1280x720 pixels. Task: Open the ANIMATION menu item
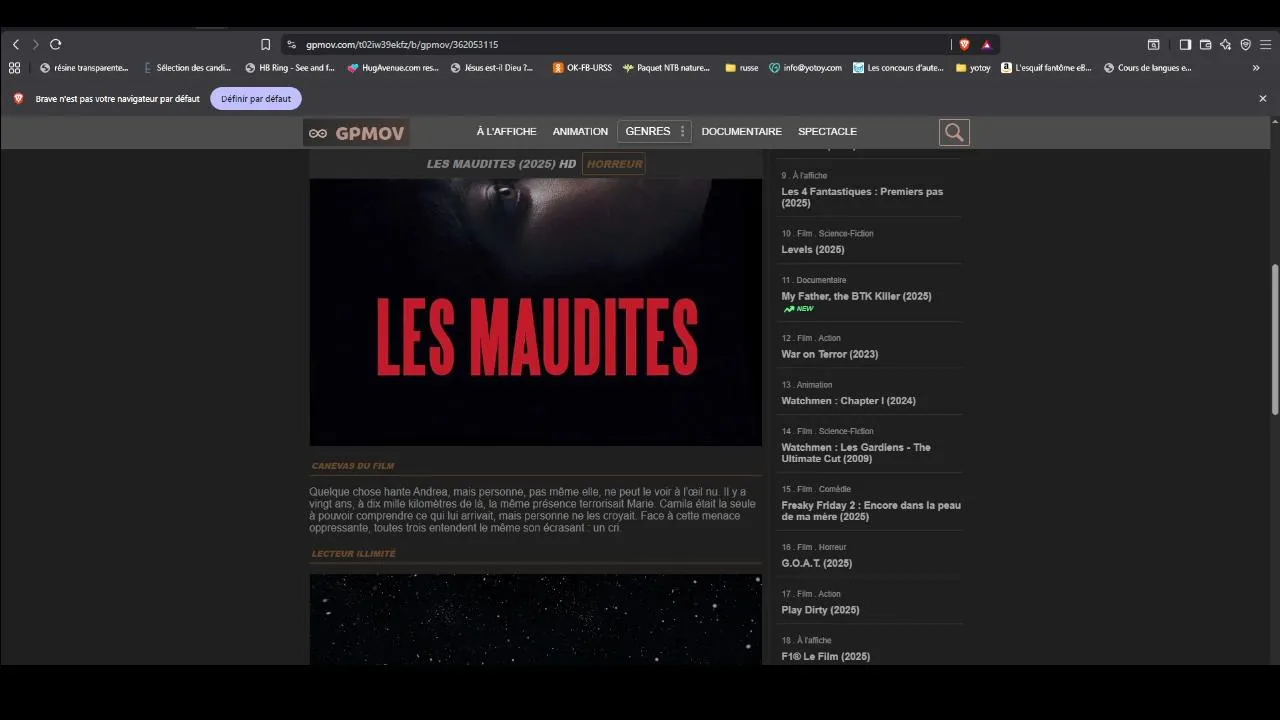(580, 132)
